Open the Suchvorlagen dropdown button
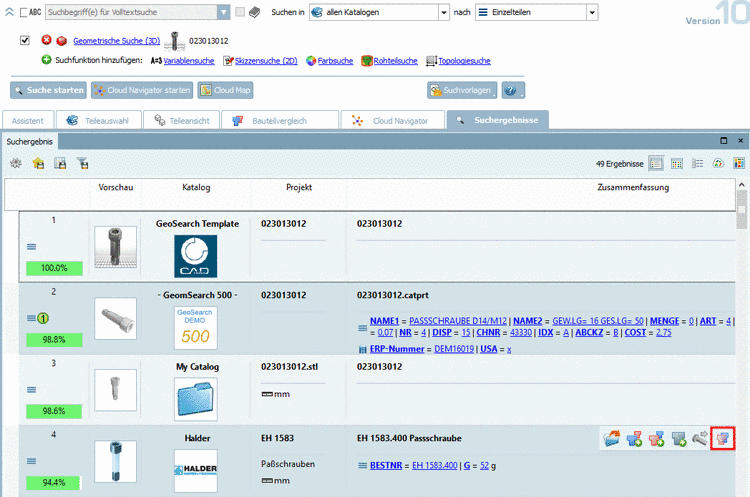 click(x=462, y=90)
